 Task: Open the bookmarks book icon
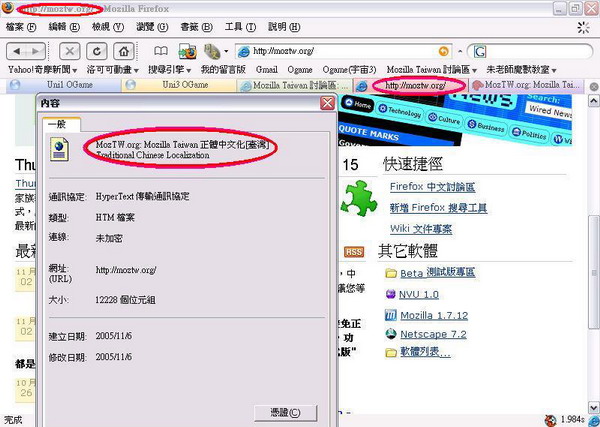[161, 51]
